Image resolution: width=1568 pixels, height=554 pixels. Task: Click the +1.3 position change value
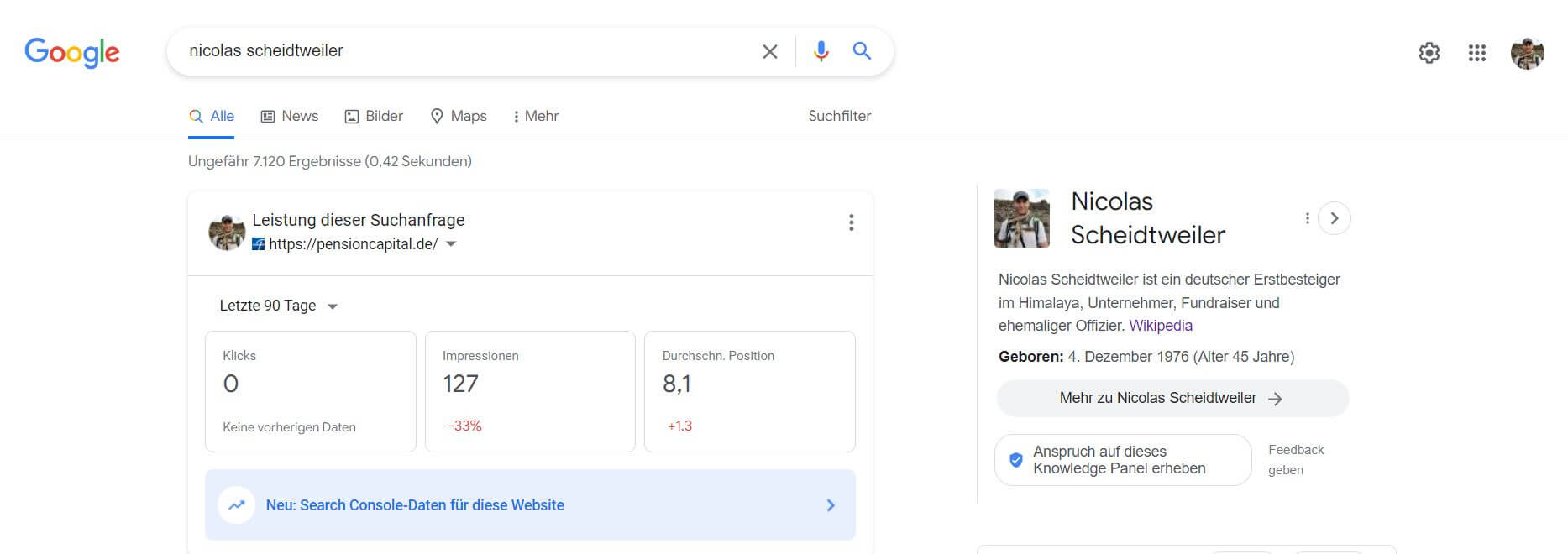[679, 426]
